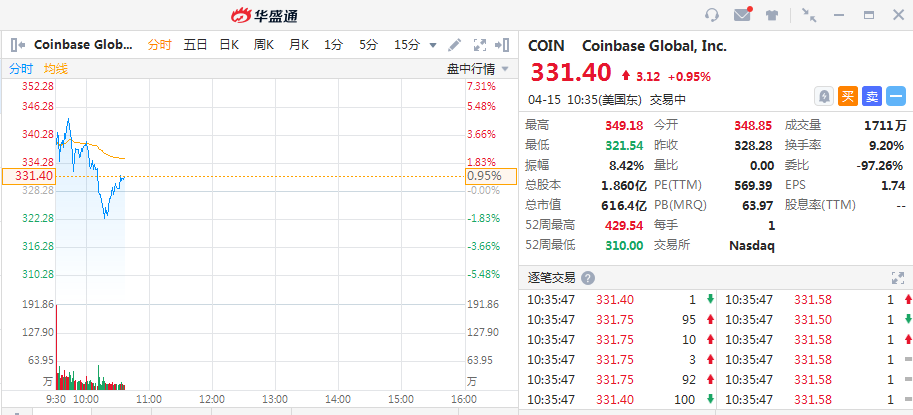Switch to the 五日 chart tab

pos(195,45)
